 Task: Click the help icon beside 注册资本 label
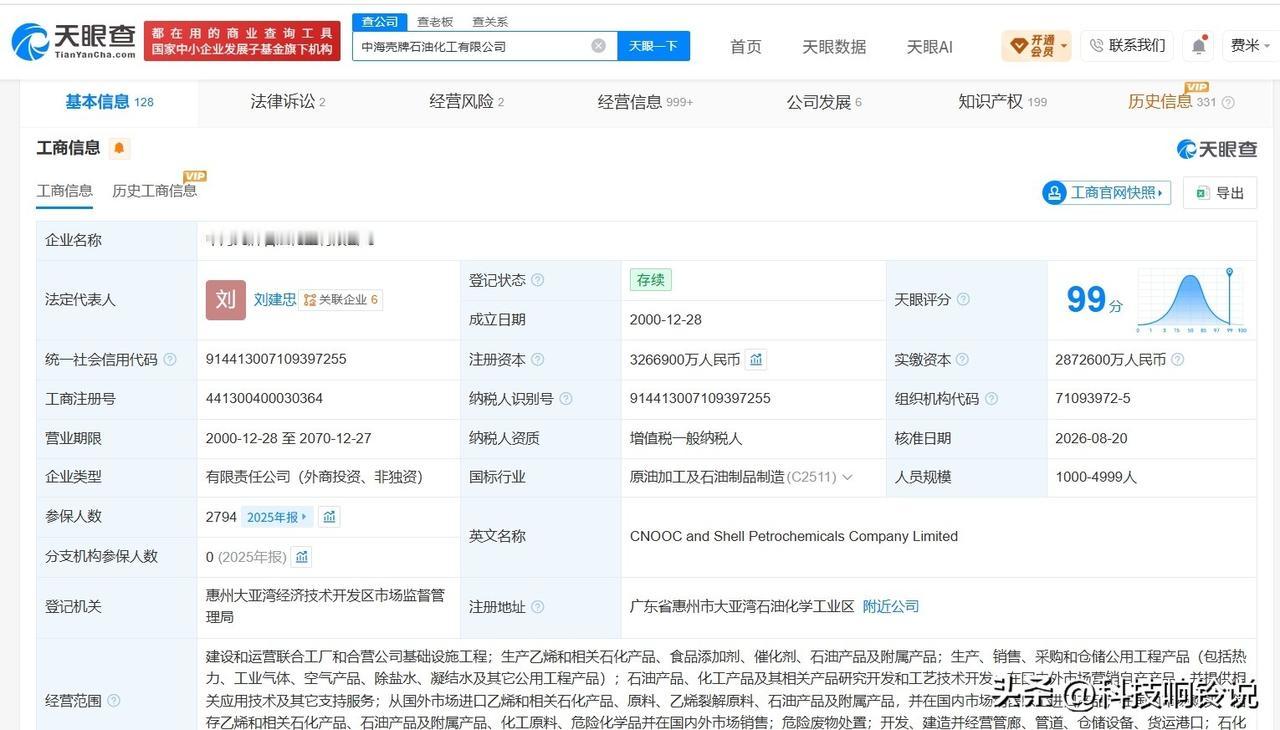pos(538,360)
